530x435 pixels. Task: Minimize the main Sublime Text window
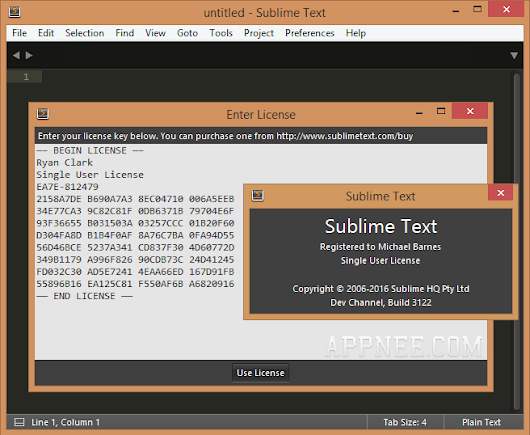(456, 11)
